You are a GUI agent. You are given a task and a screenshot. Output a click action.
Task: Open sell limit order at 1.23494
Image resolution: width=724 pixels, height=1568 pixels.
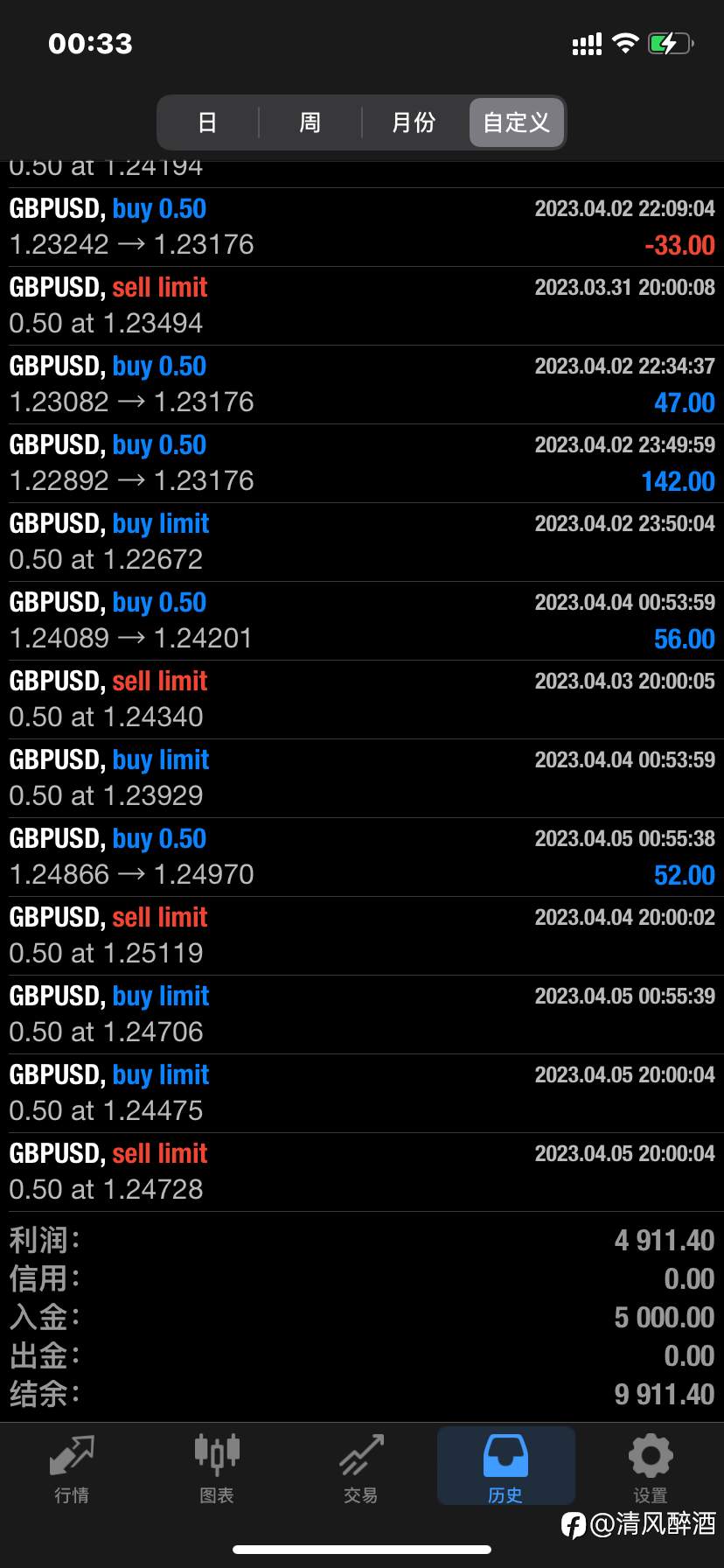pos(362,306)
